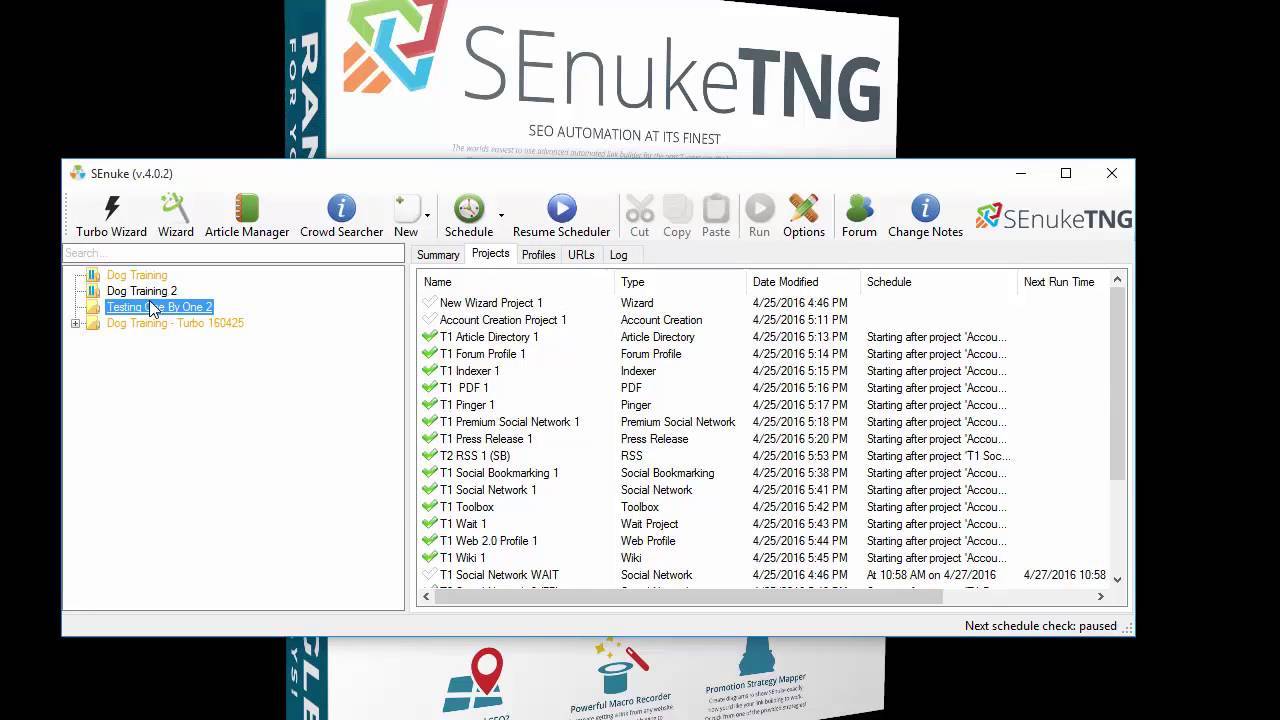Click the T1 Wiki 1 status checkmark
The image size is (1280, 720).
[430, 558]
